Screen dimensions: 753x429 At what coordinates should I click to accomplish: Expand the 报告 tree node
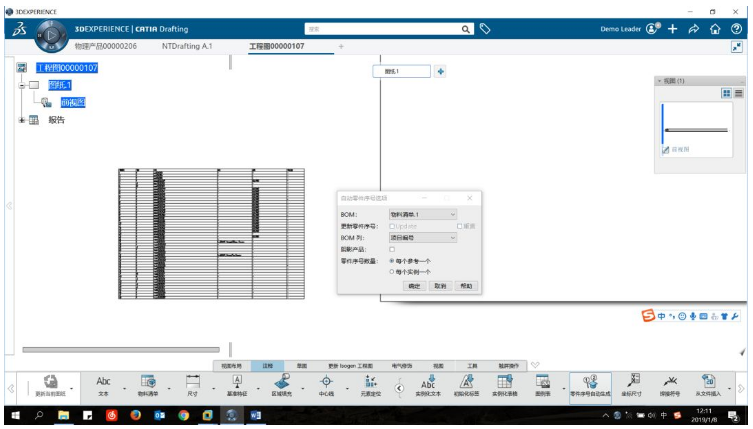[22, 120]
